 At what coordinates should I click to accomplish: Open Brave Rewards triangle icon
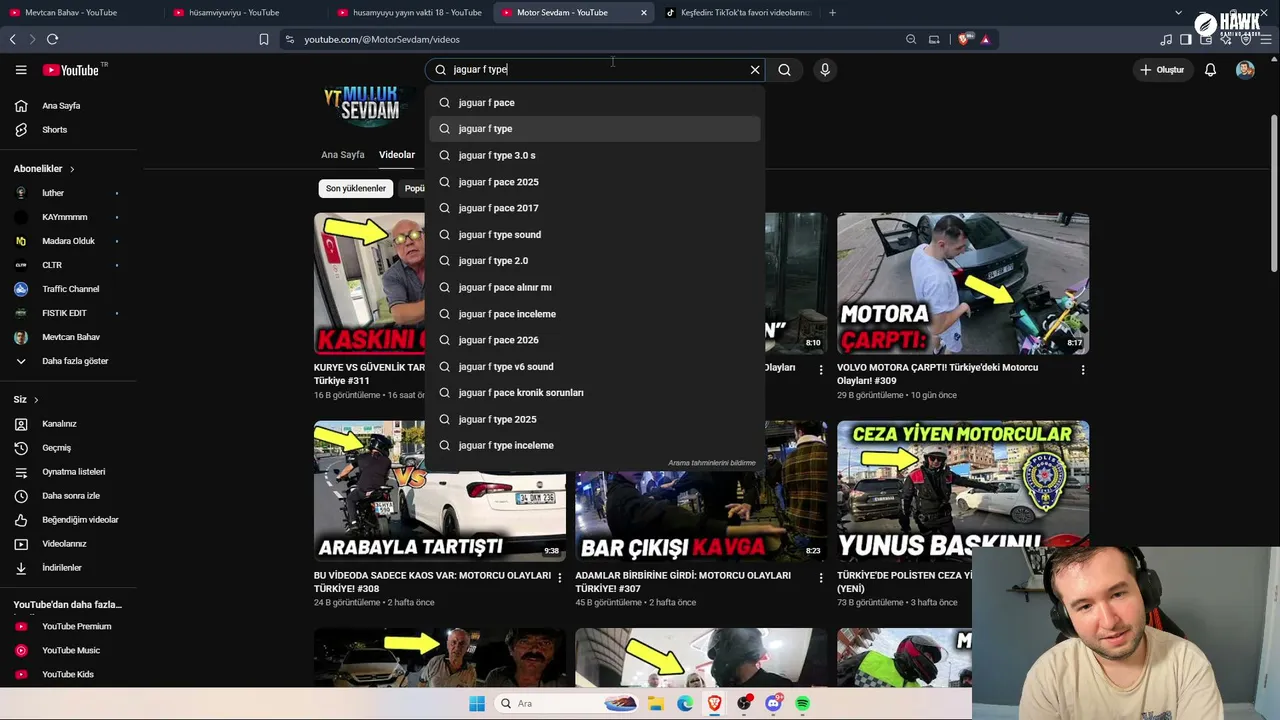coord(985,39)
